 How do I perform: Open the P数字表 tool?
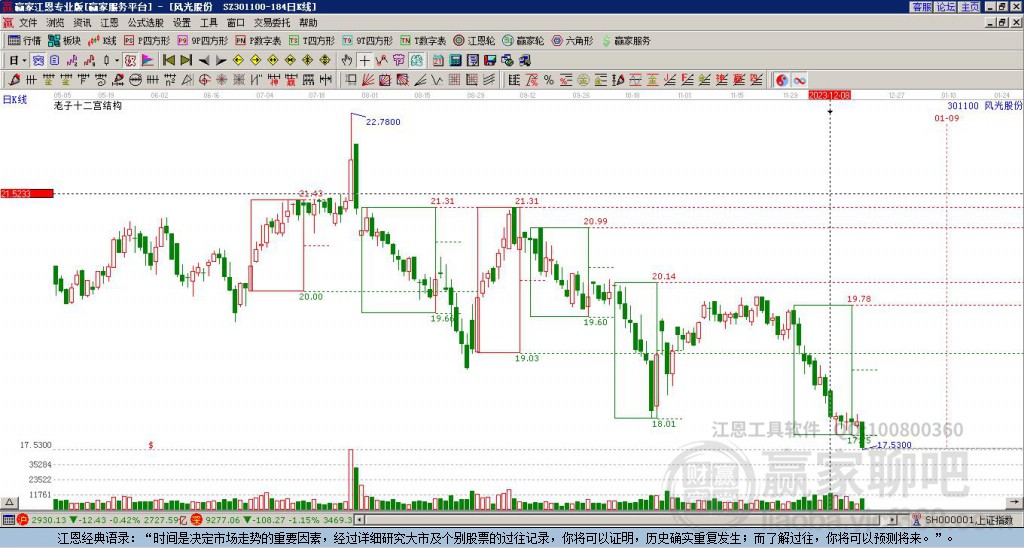(x=258, y=40)
